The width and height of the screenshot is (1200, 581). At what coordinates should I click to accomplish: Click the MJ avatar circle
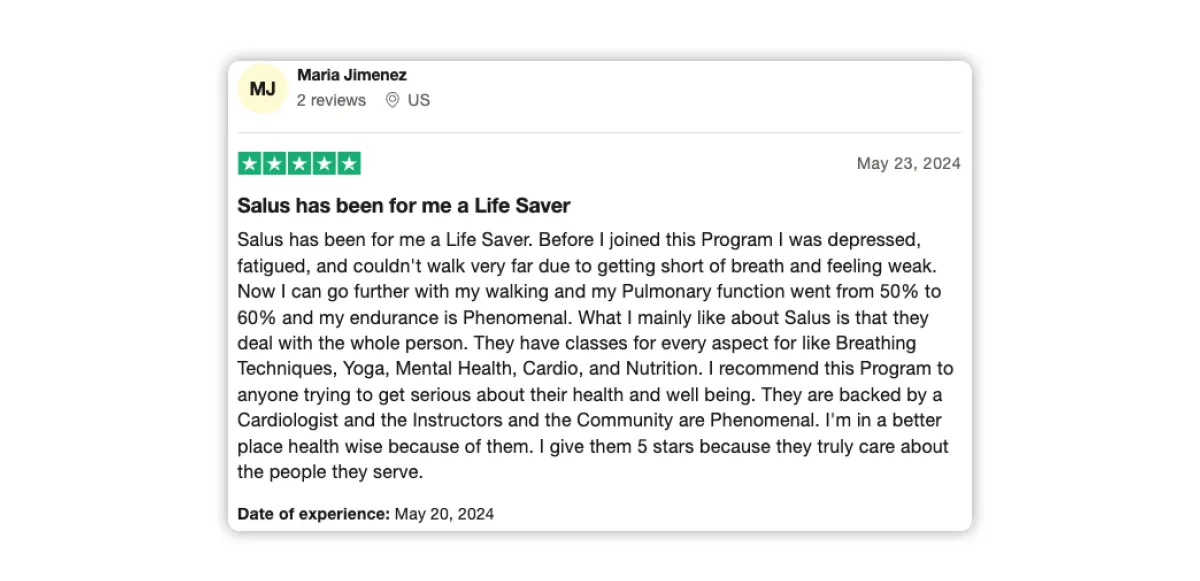[x=263, y=89]
